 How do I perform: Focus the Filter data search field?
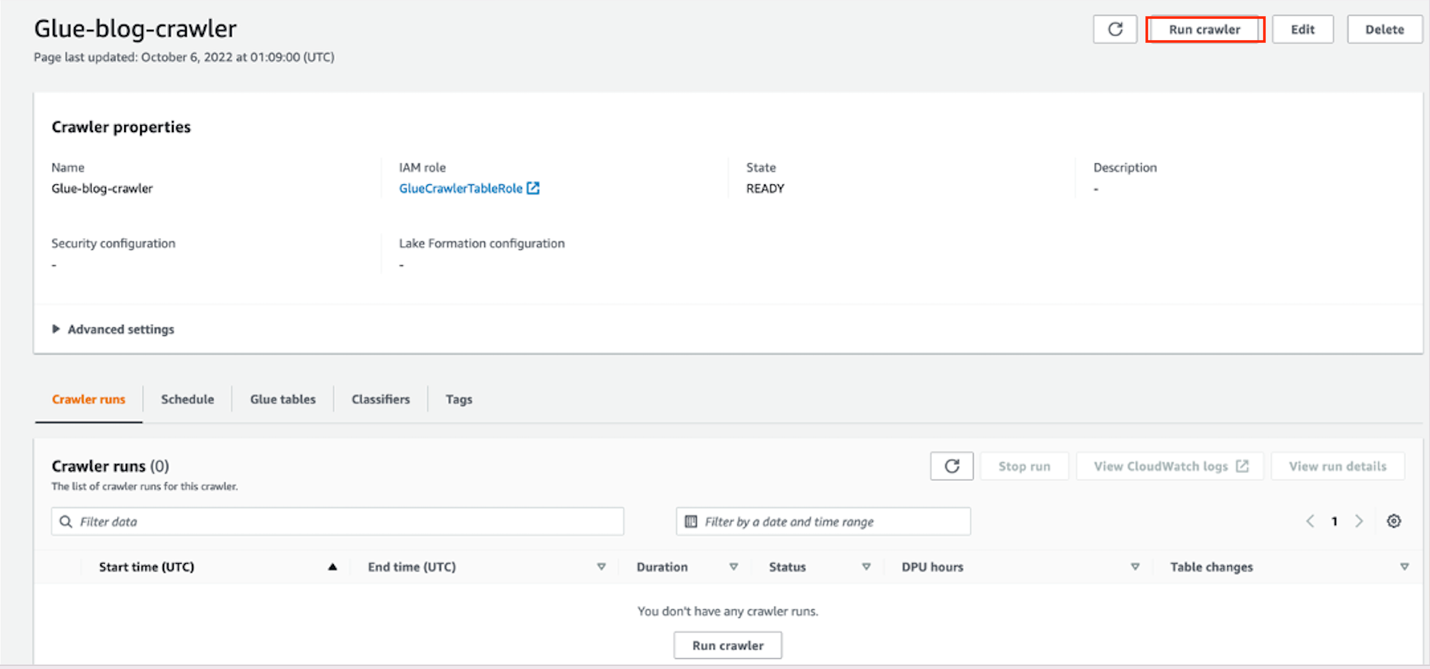pos(338,521)
